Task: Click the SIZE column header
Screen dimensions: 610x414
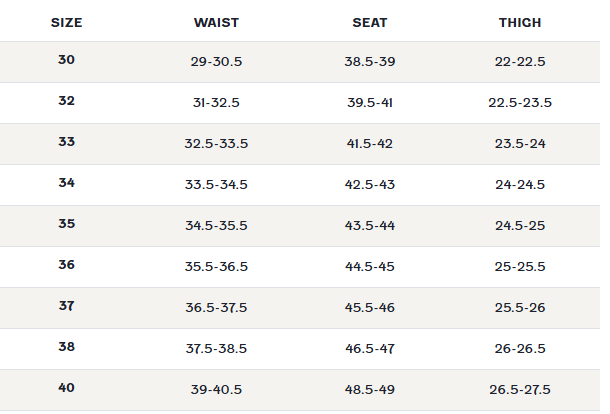Action: click(67, 23)
